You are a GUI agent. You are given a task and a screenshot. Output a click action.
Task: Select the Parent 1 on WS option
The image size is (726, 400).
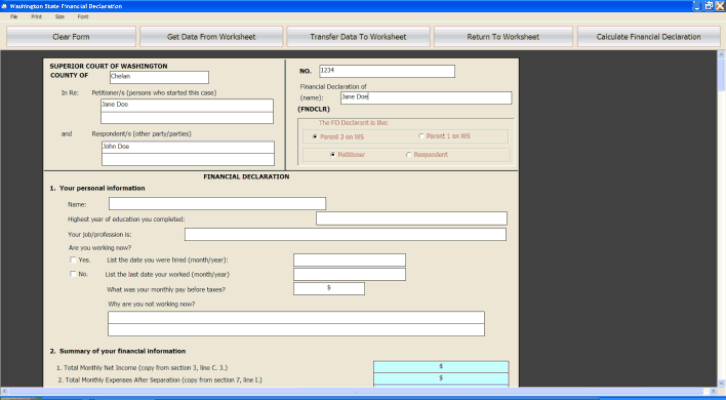click(x=420, y=136)
